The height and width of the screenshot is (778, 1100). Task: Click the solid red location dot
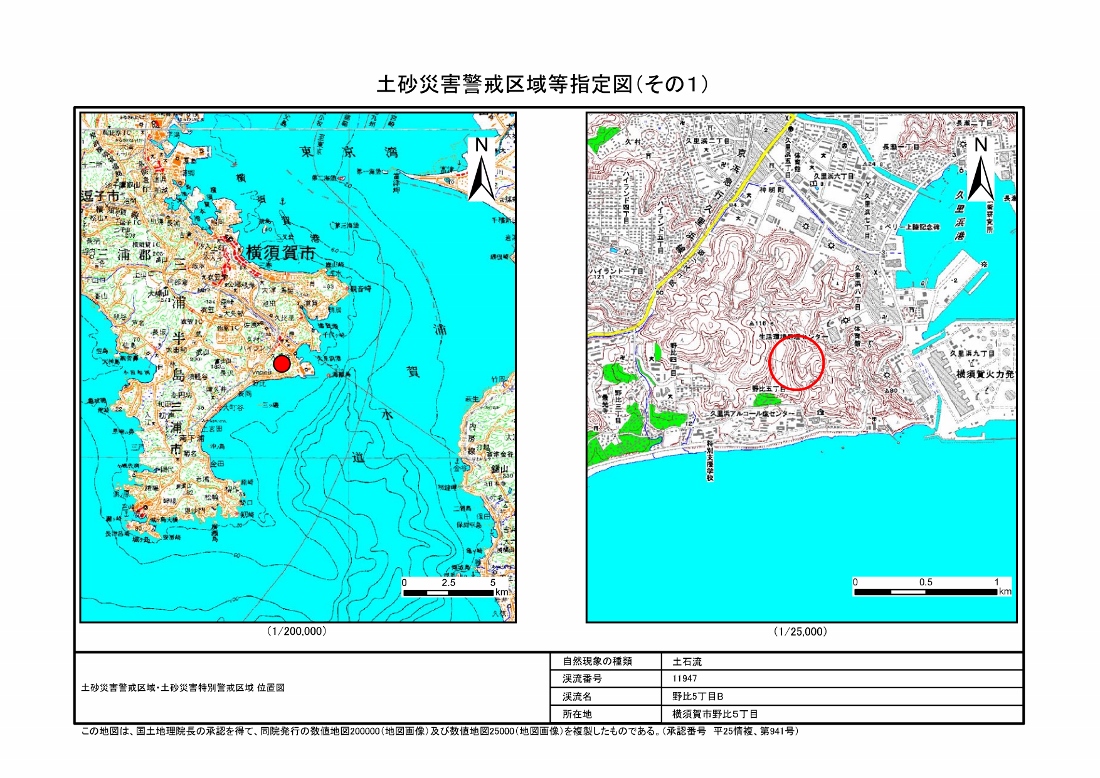282,363
